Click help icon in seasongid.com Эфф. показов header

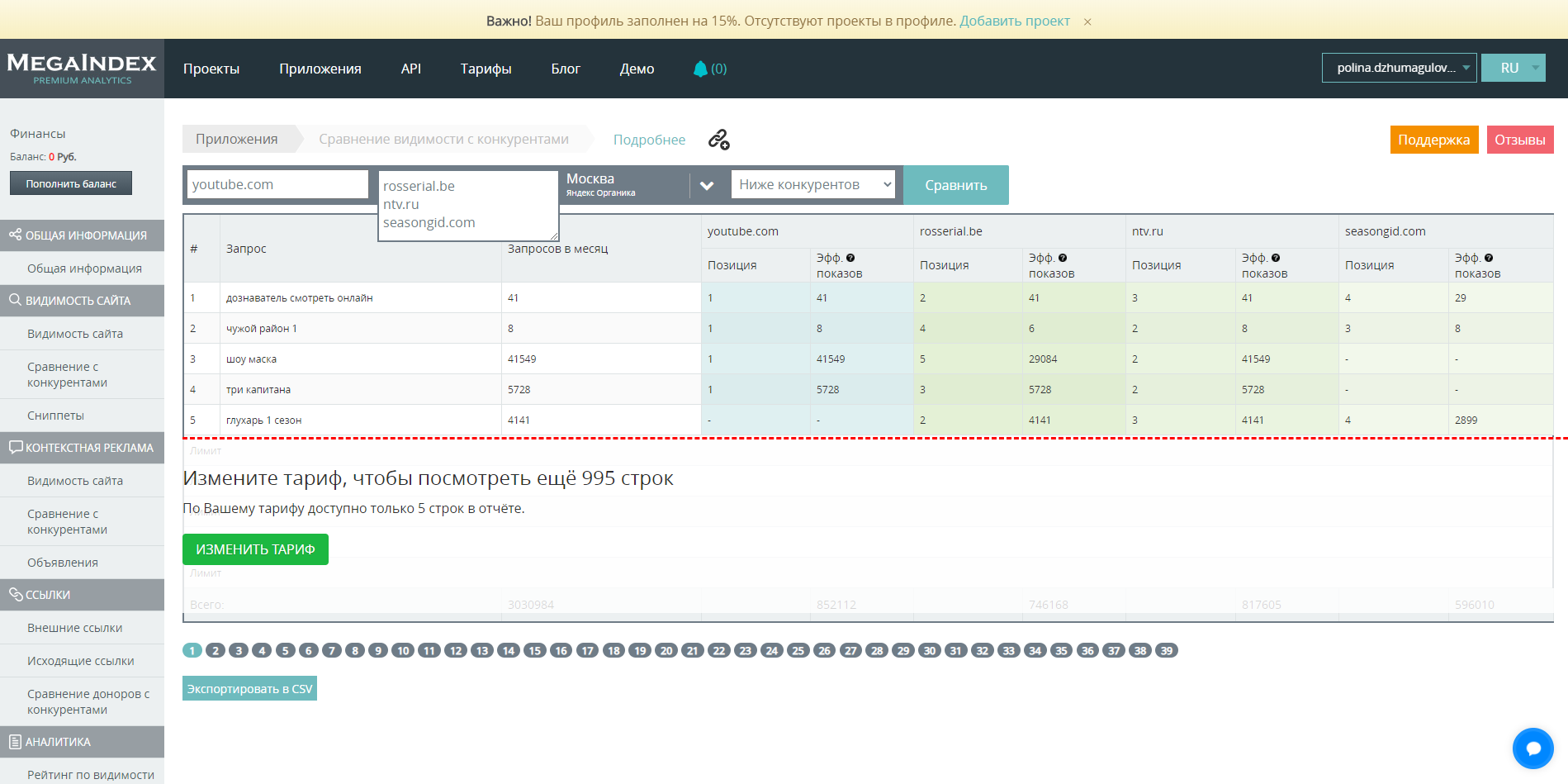(1489, 258)
